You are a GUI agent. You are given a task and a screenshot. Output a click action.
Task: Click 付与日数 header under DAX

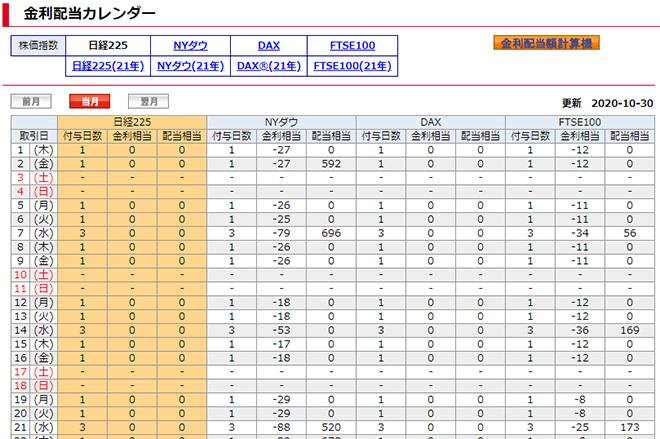(x=381, y=136)
